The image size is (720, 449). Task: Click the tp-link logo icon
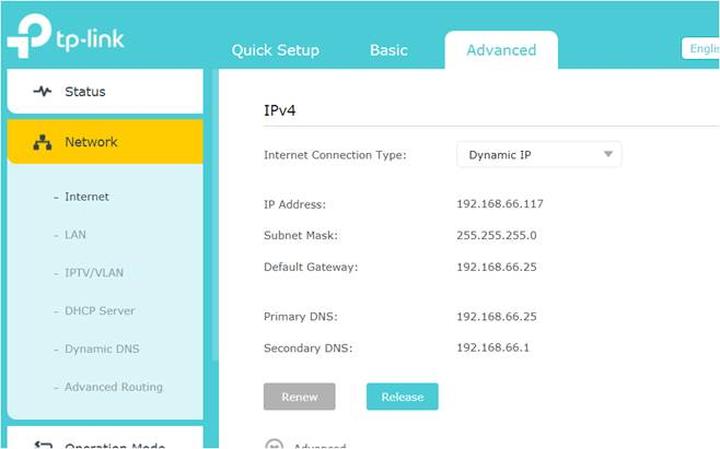[28, 36]
